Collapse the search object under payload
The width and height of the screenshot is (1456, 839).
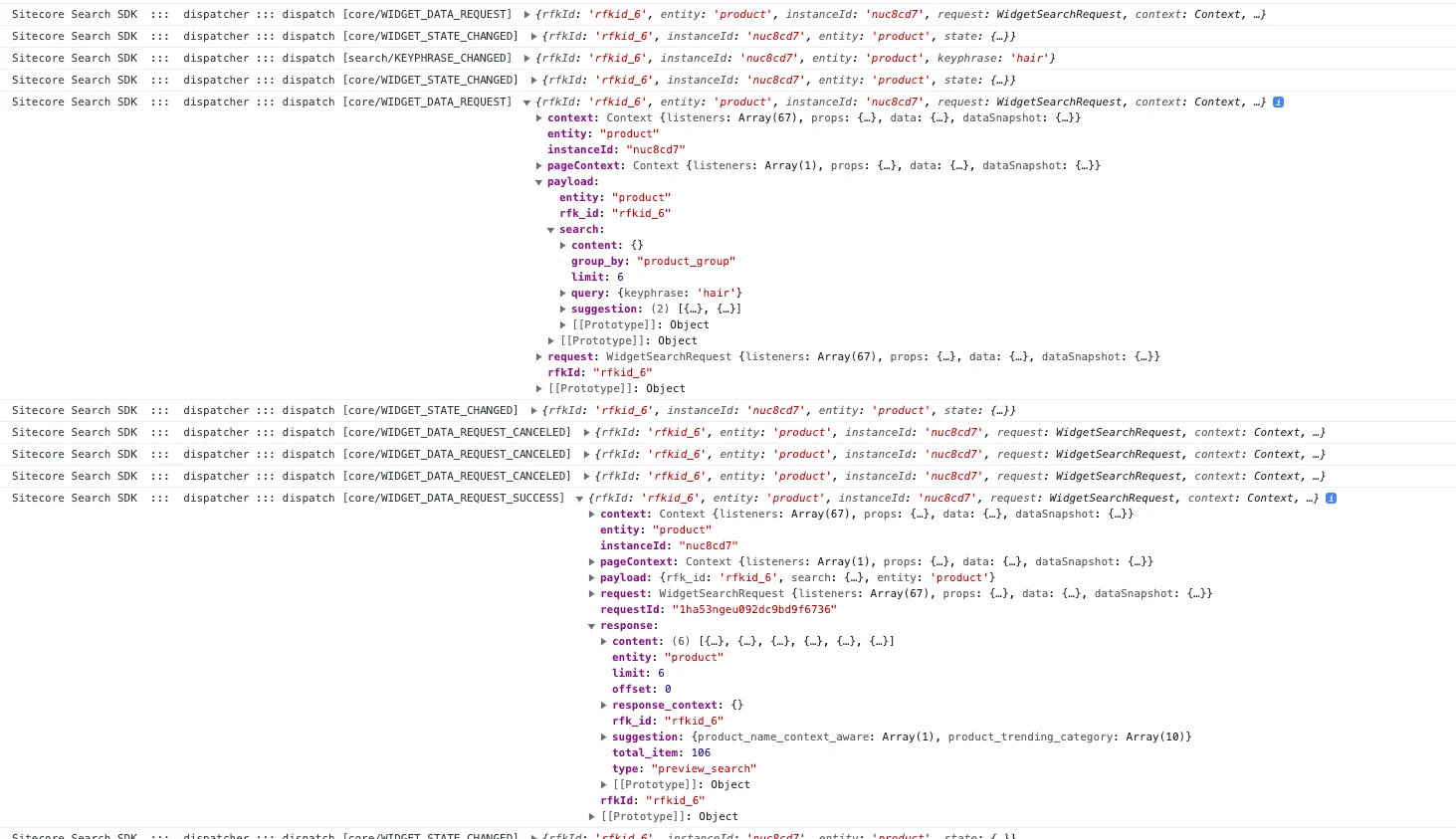point(551,230)
